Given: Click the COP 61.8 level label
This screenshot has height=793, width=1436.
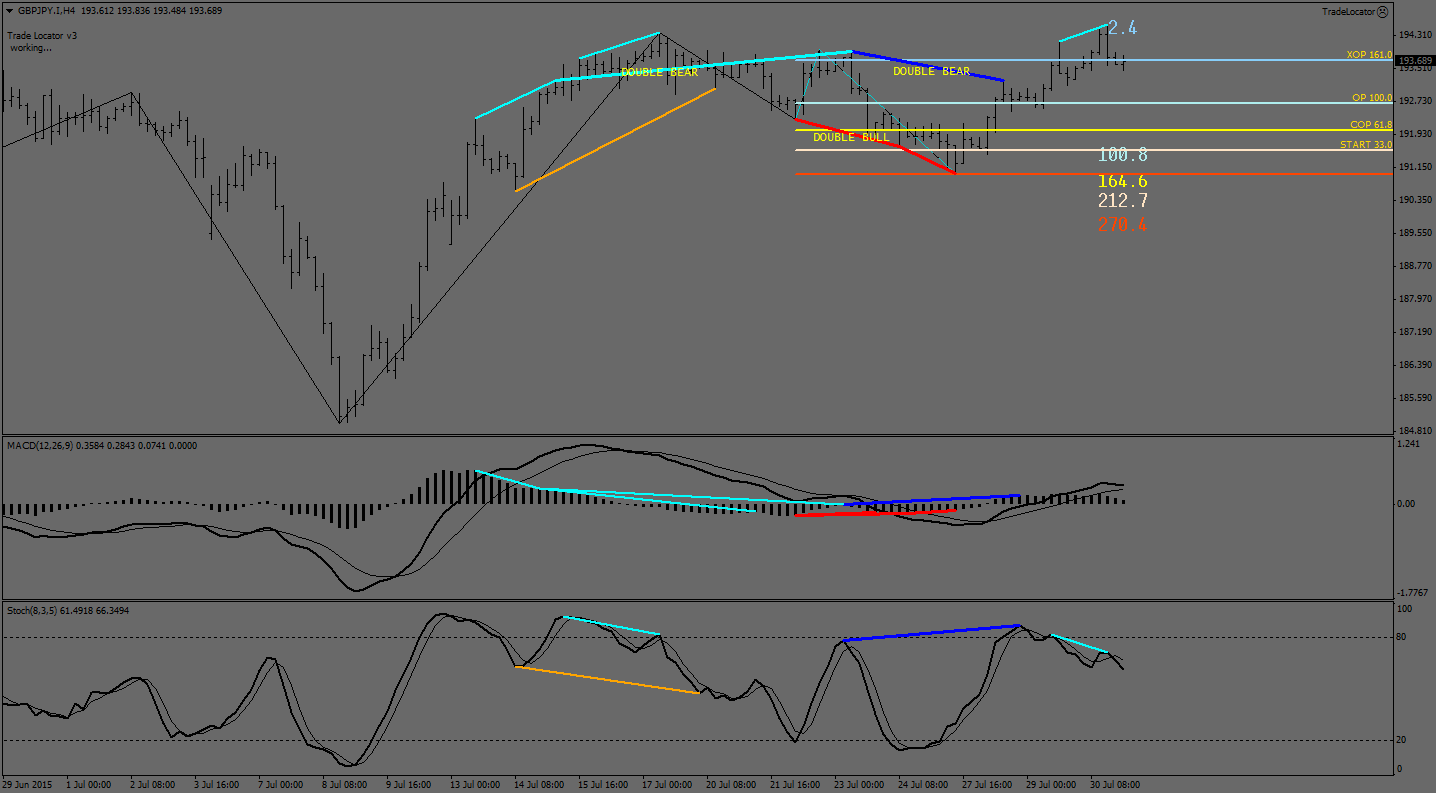Looking at the screenshot, I should tap(1370, 125).
